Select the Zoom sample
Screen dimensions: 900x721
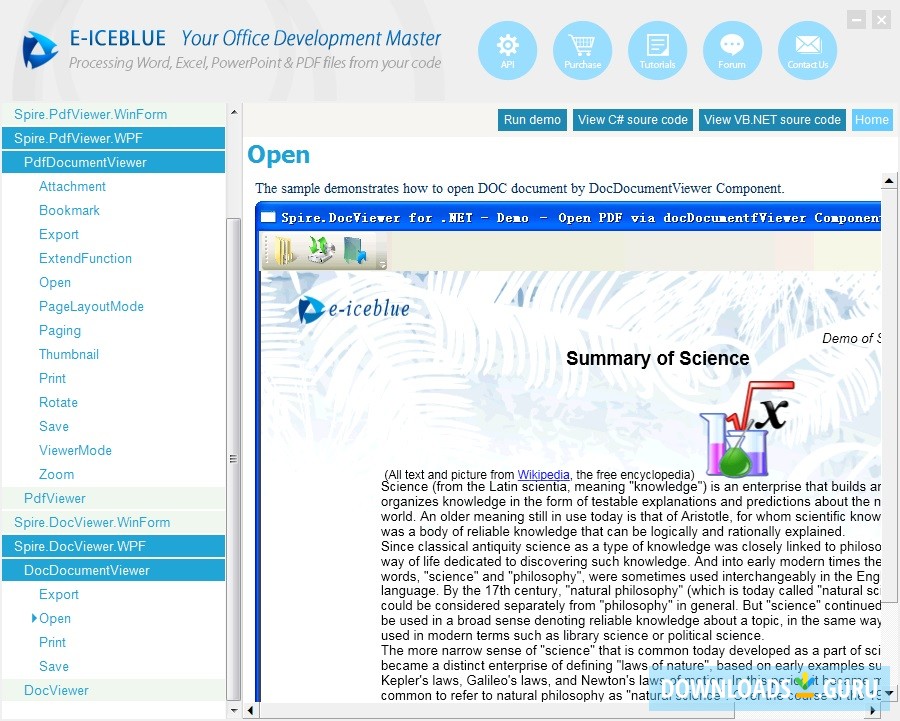click(56, 475)
